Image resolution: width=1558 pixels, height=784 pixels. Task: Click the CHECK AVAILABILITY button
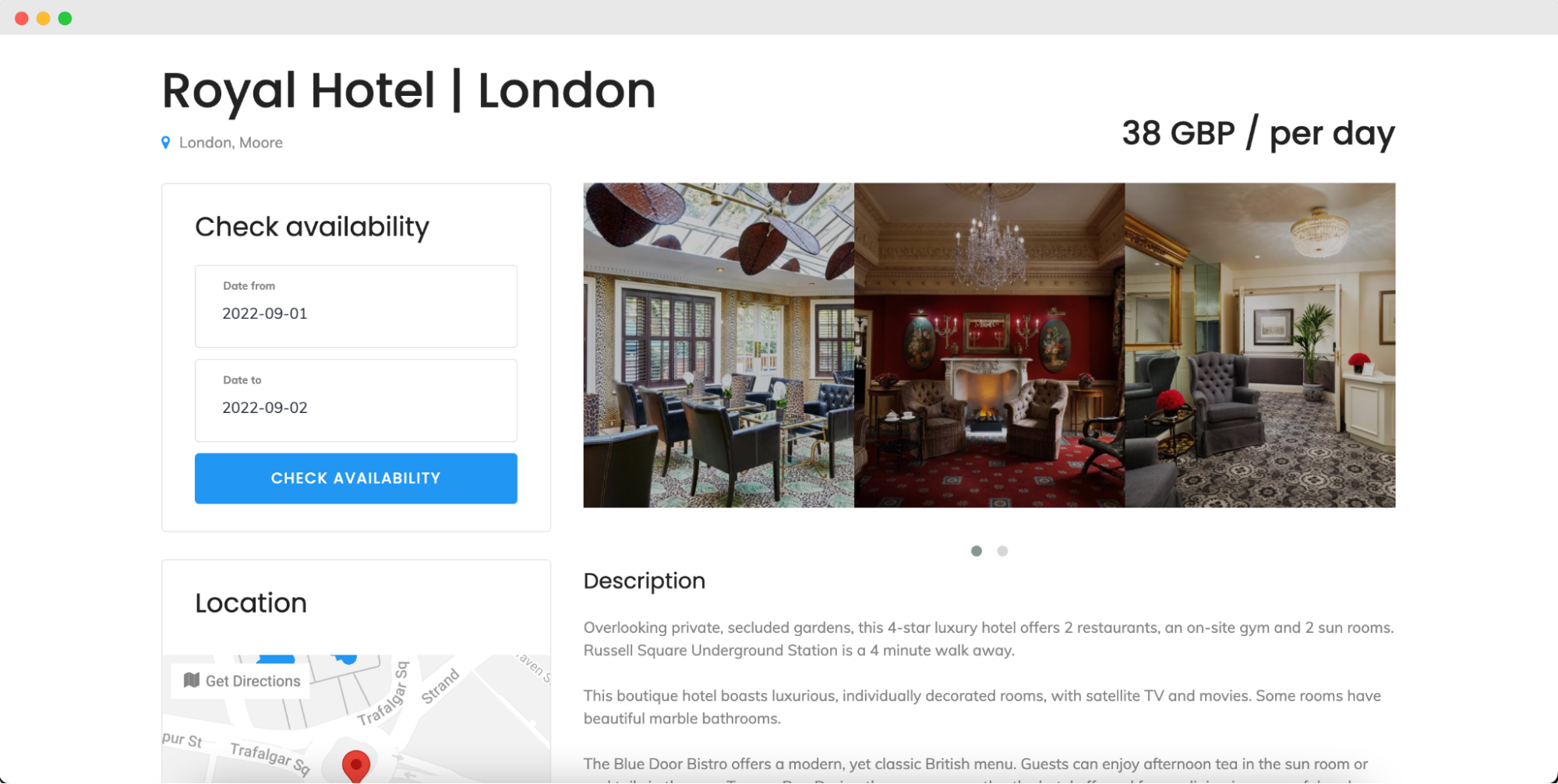[x=356, y=479]
